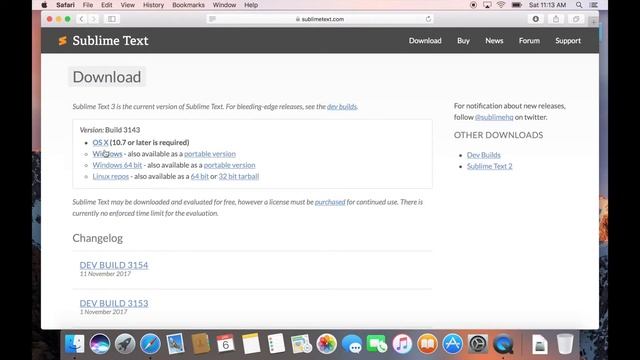Open the Support nav link
The image size is (640, 360).
[568, 40]
